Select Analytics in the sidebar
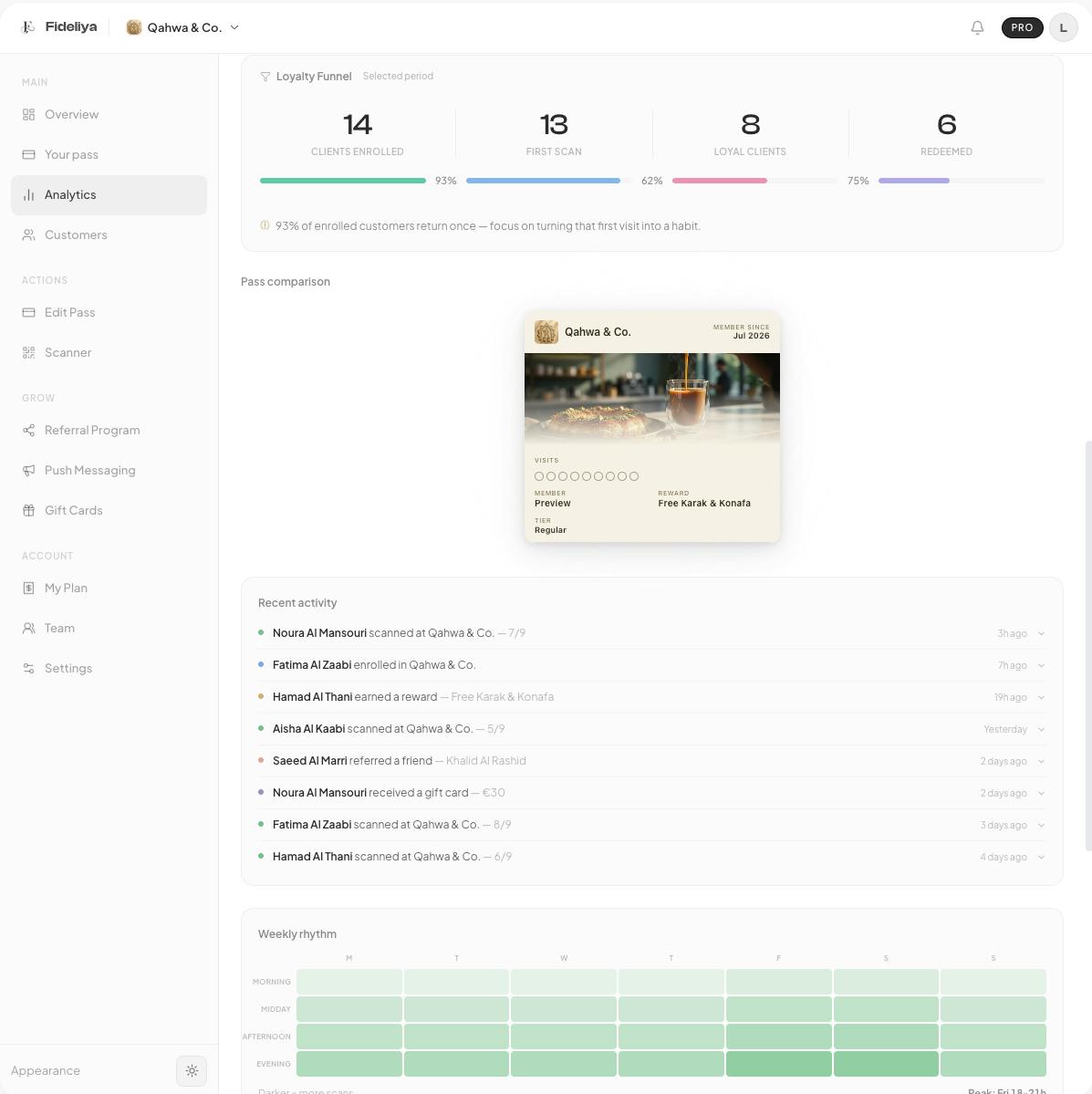Image resolution: width=1092 pixels, height=1094 pixels. point(109,194)
